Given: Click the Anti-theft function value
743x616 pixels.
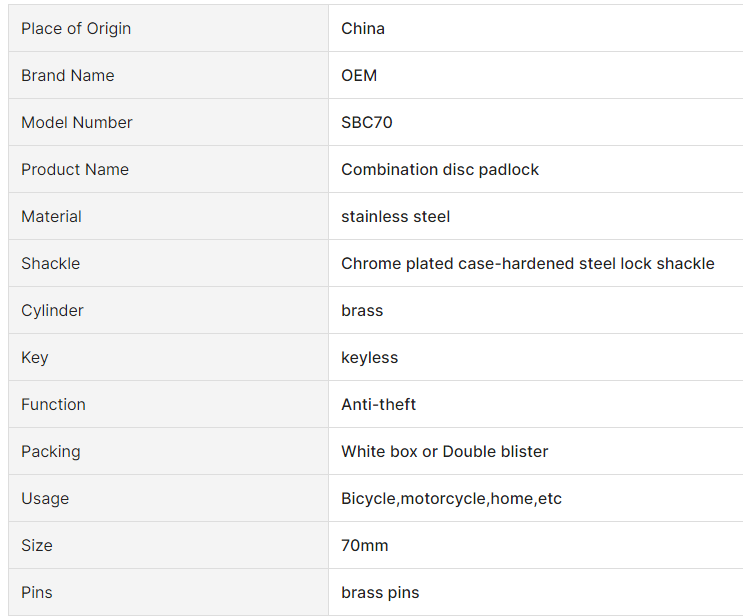Looking at the screenshot, I should click(x=378, y=404).
